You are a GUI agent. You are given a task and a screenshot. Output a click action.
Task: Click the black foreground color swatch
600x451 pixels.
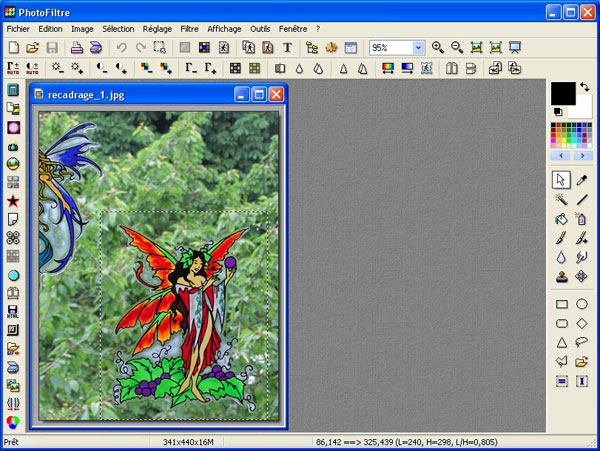tap(563, 93)
